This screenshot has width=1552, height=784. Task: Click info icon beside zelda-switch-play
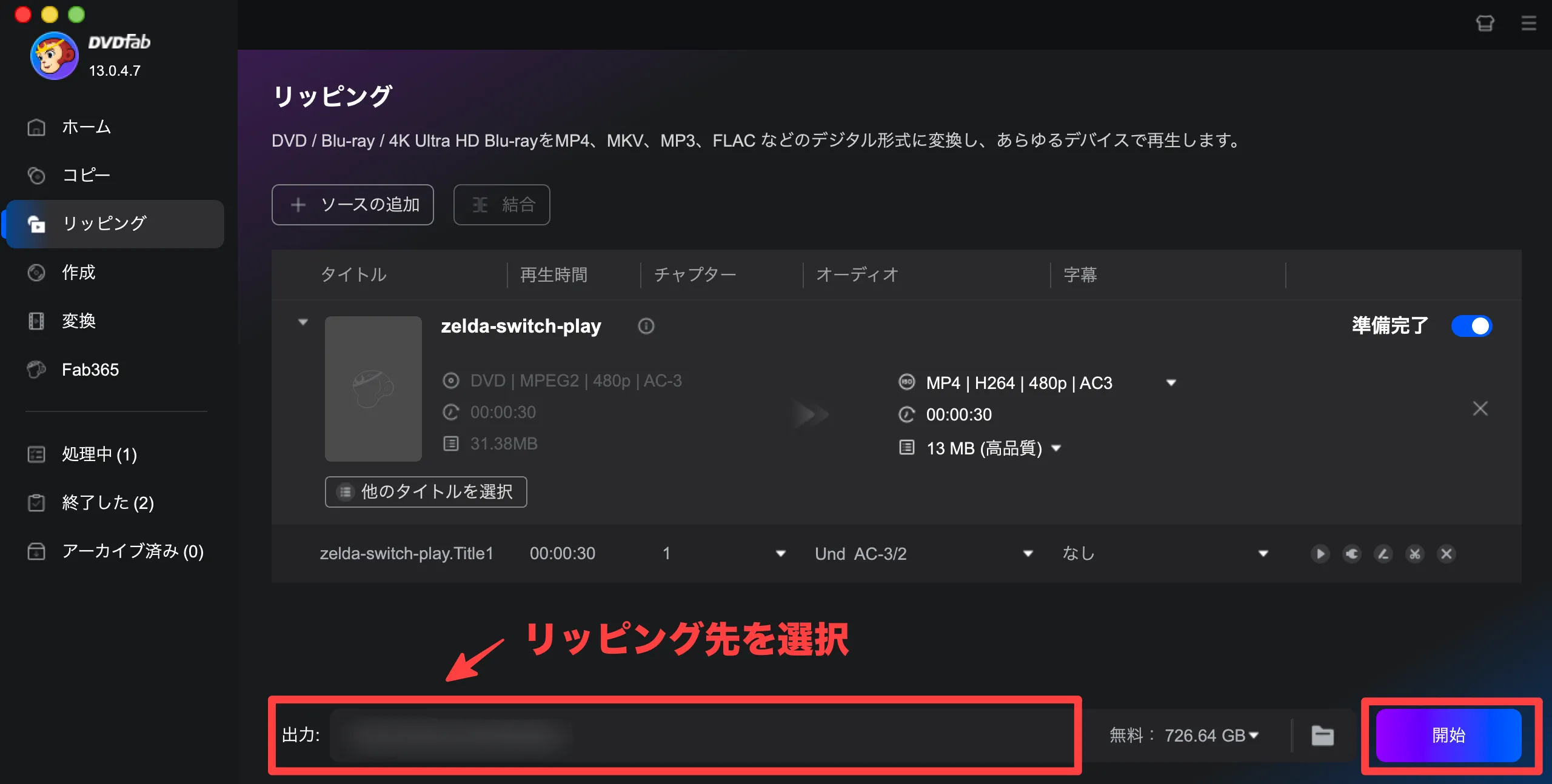click(x=646, y=326)
